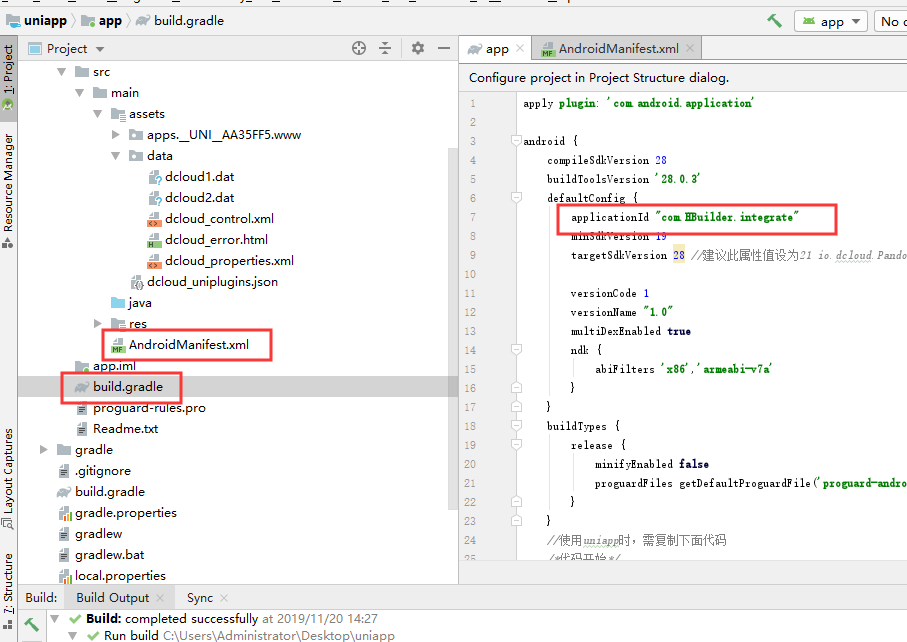Viewport: 907px width, 642px height.
Task: Click the applicationId value string
Action: coord(727,217)
